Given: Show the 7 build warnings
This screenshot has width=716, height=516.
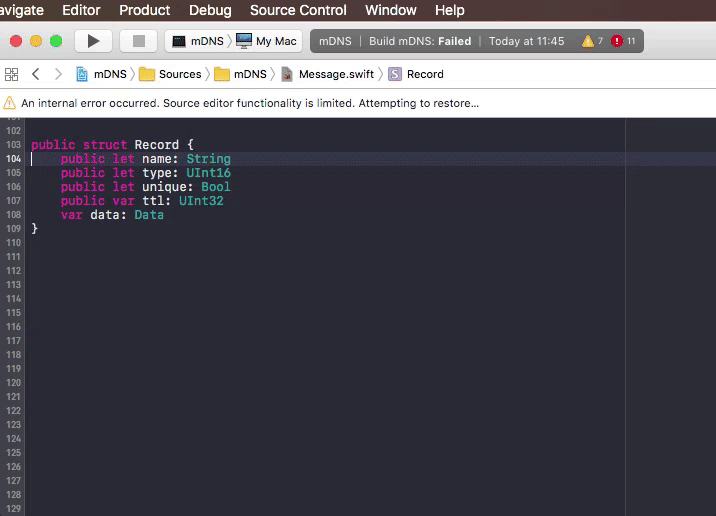Looking at the screenshot, I should 592,41.
